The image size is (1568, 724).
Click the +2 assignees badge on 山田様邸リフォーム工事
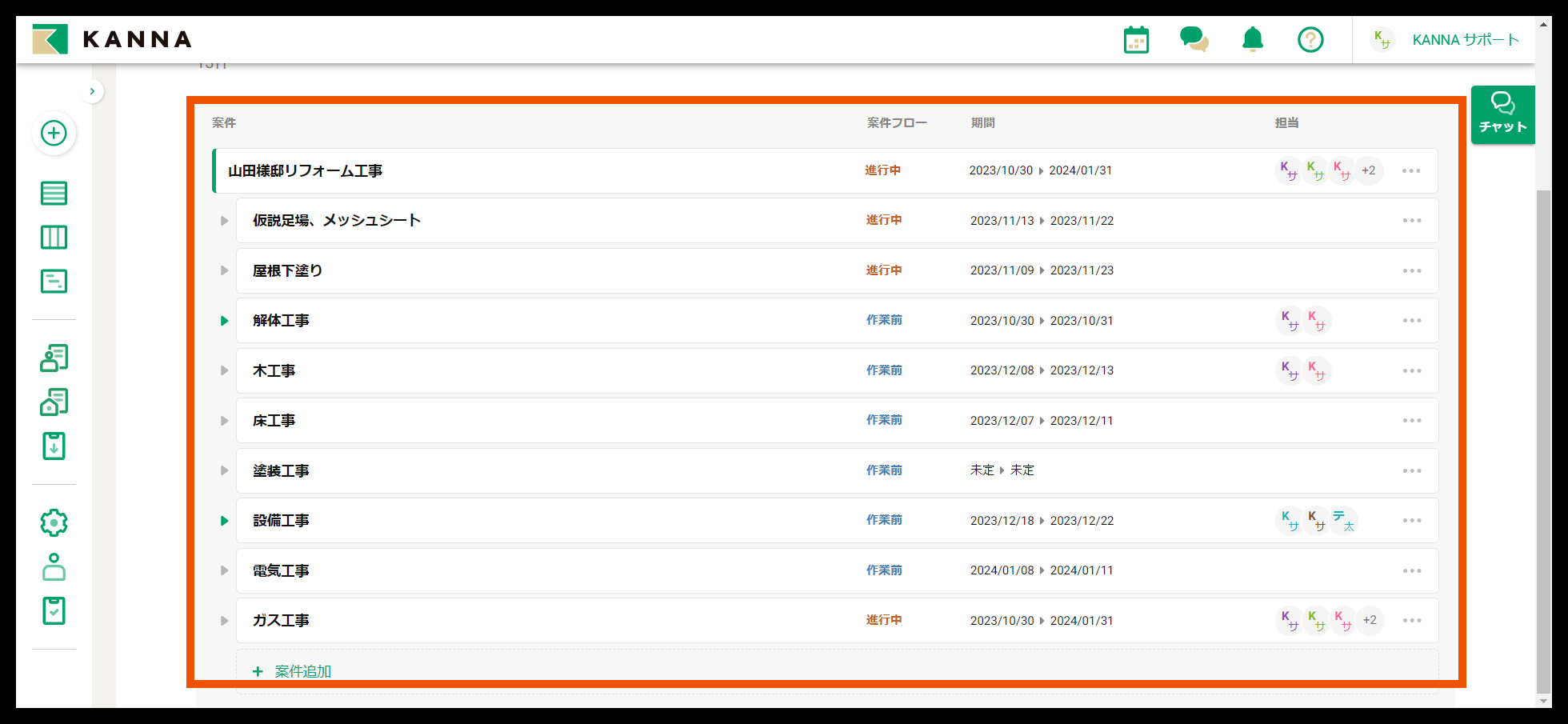click(1369, 170)
